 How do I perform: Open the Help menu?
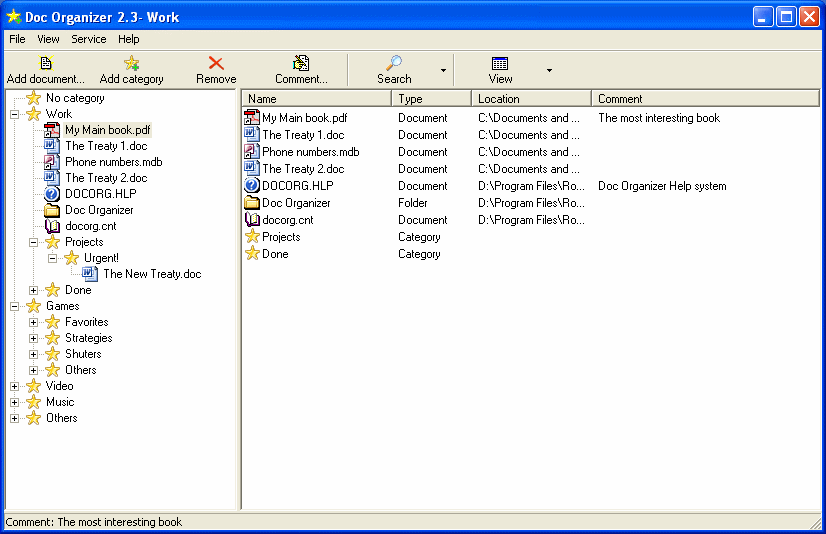(129, 39)
